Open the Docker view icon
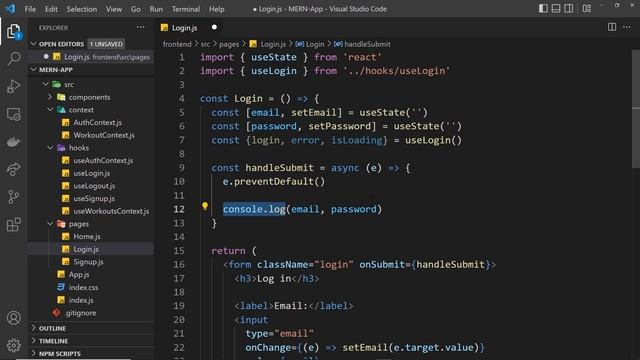This screenshot has height=360, width=640. tap(13, 142)
